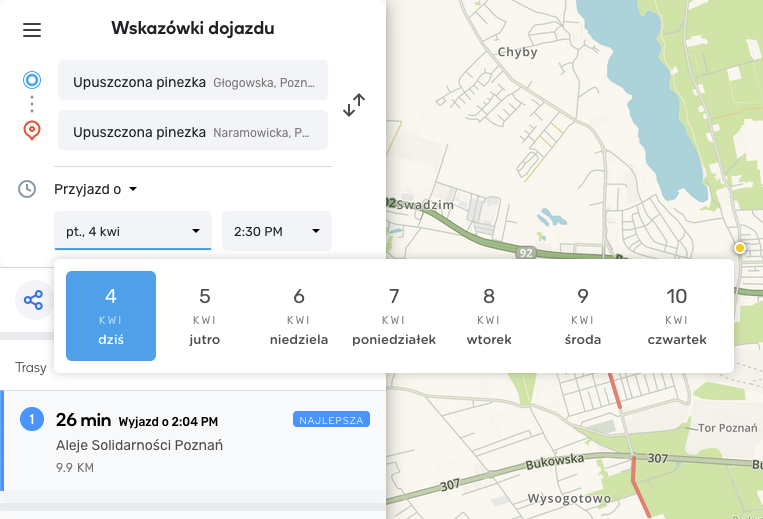Expand the Przyjazd o dropdown

pyautogui.click(x=95, y=189)
